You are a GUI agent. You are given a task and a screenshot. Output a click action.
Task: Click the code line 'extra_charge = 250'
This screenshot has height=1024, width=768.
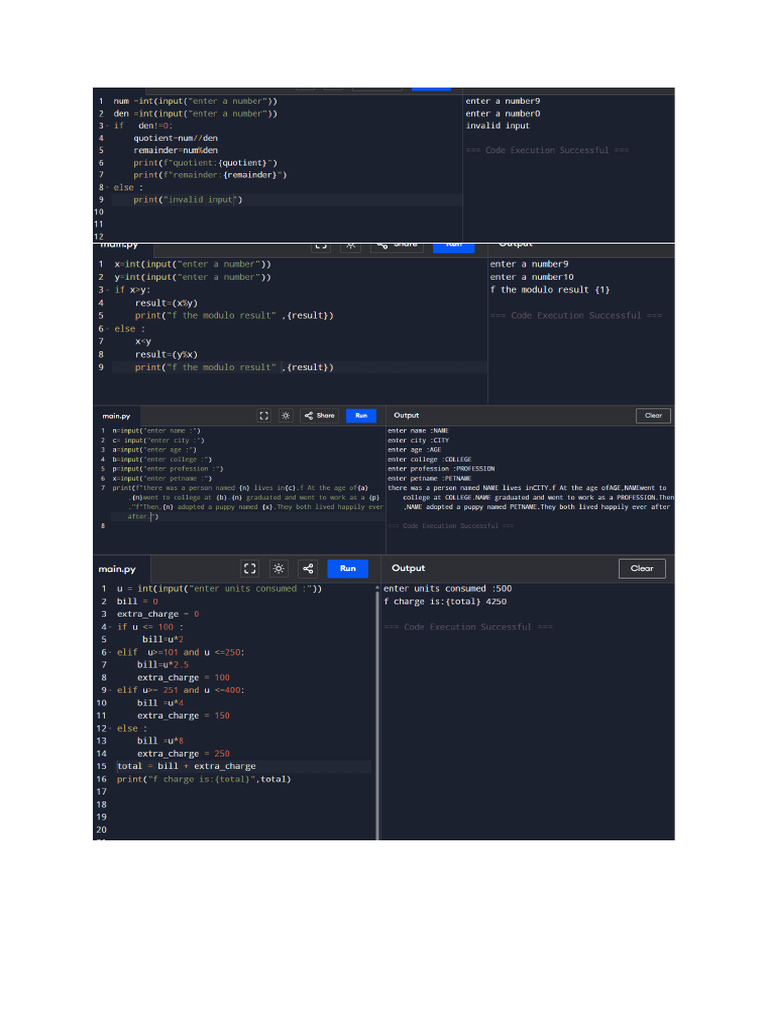click(184, 754)
